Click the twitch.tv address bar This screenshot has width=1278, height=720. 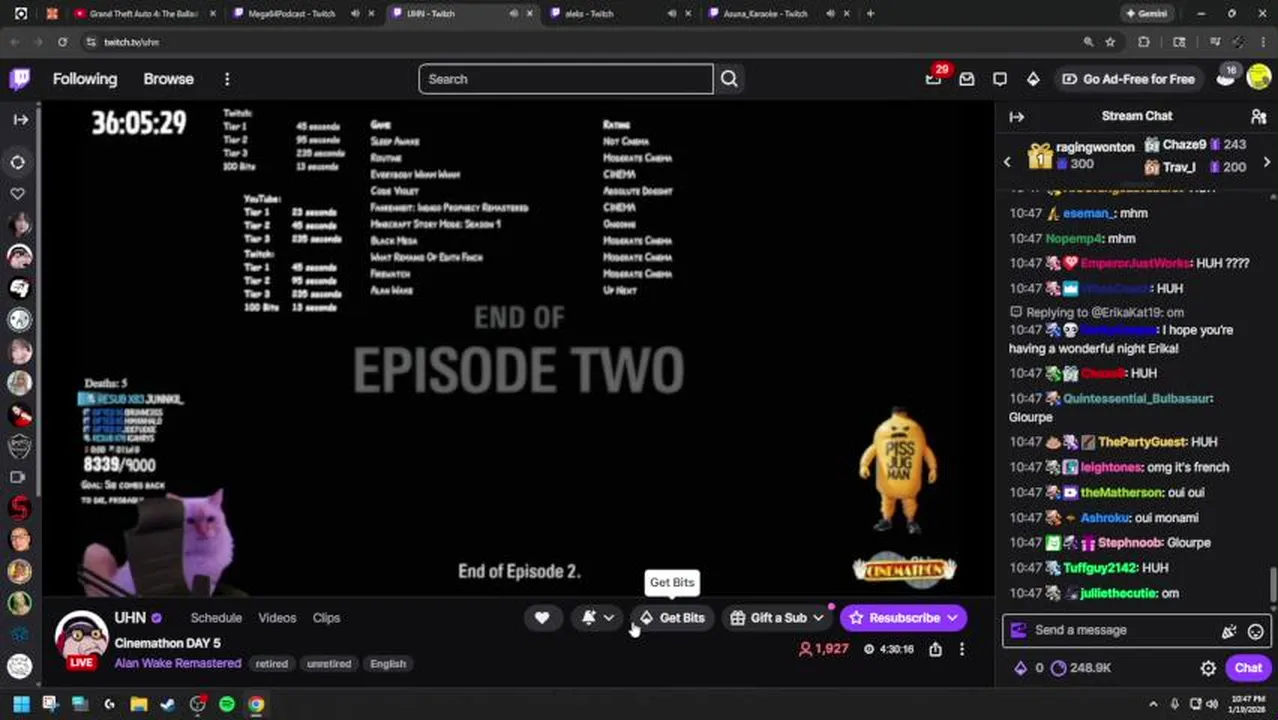(580, 42)
